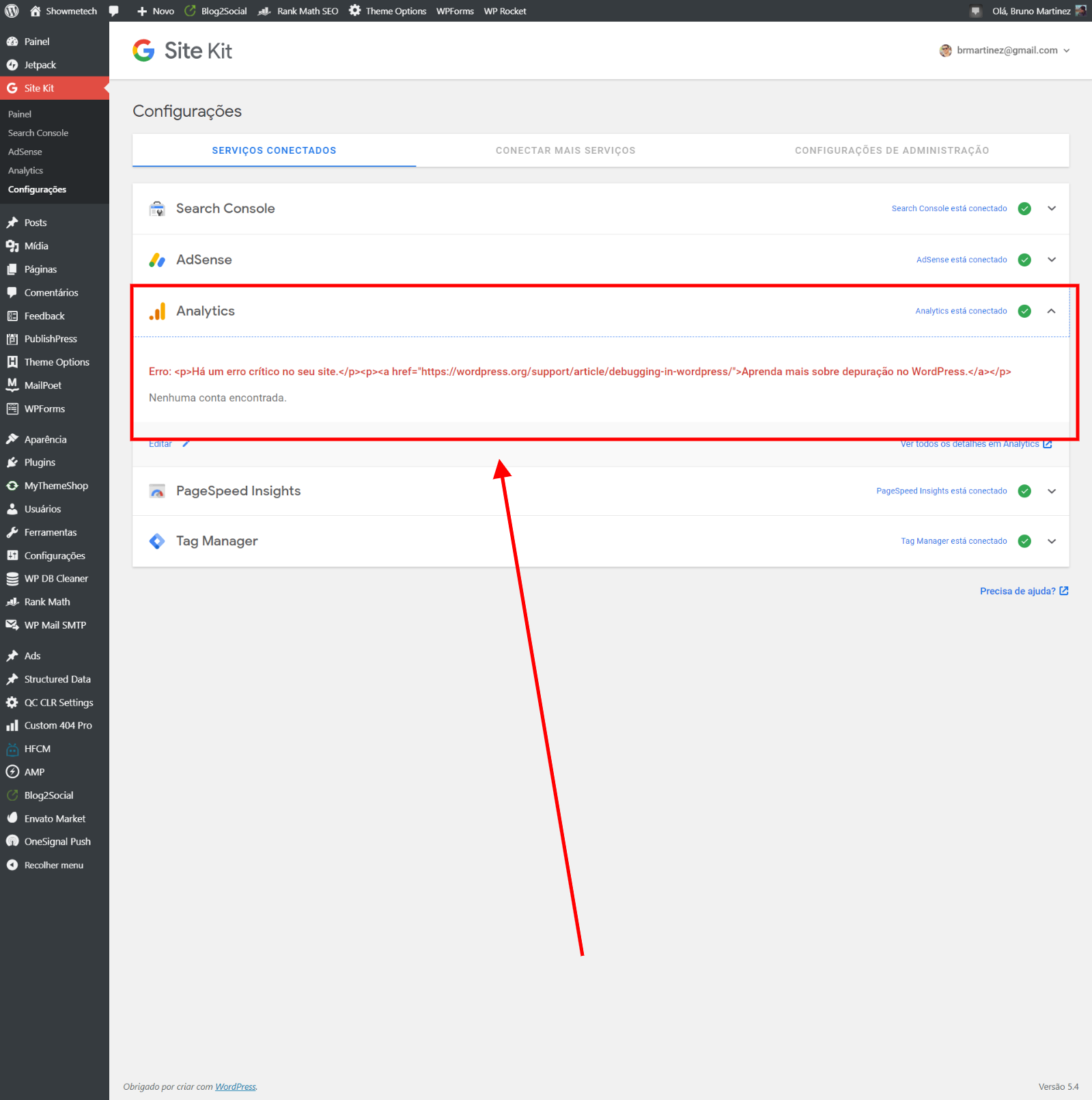Open the Painel submenu item under Site Kit

pos(20,114)
